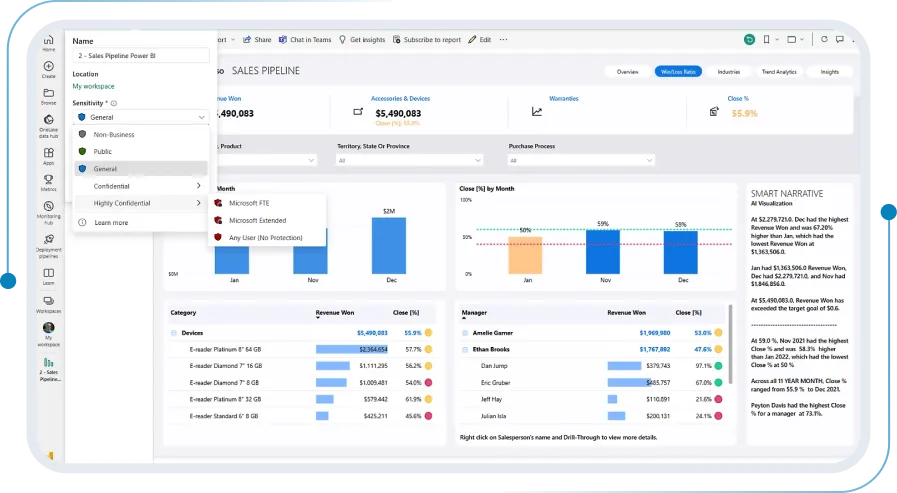Switch to the Overview tab
The width and height of the screenshot is (897, 493).
628,71
